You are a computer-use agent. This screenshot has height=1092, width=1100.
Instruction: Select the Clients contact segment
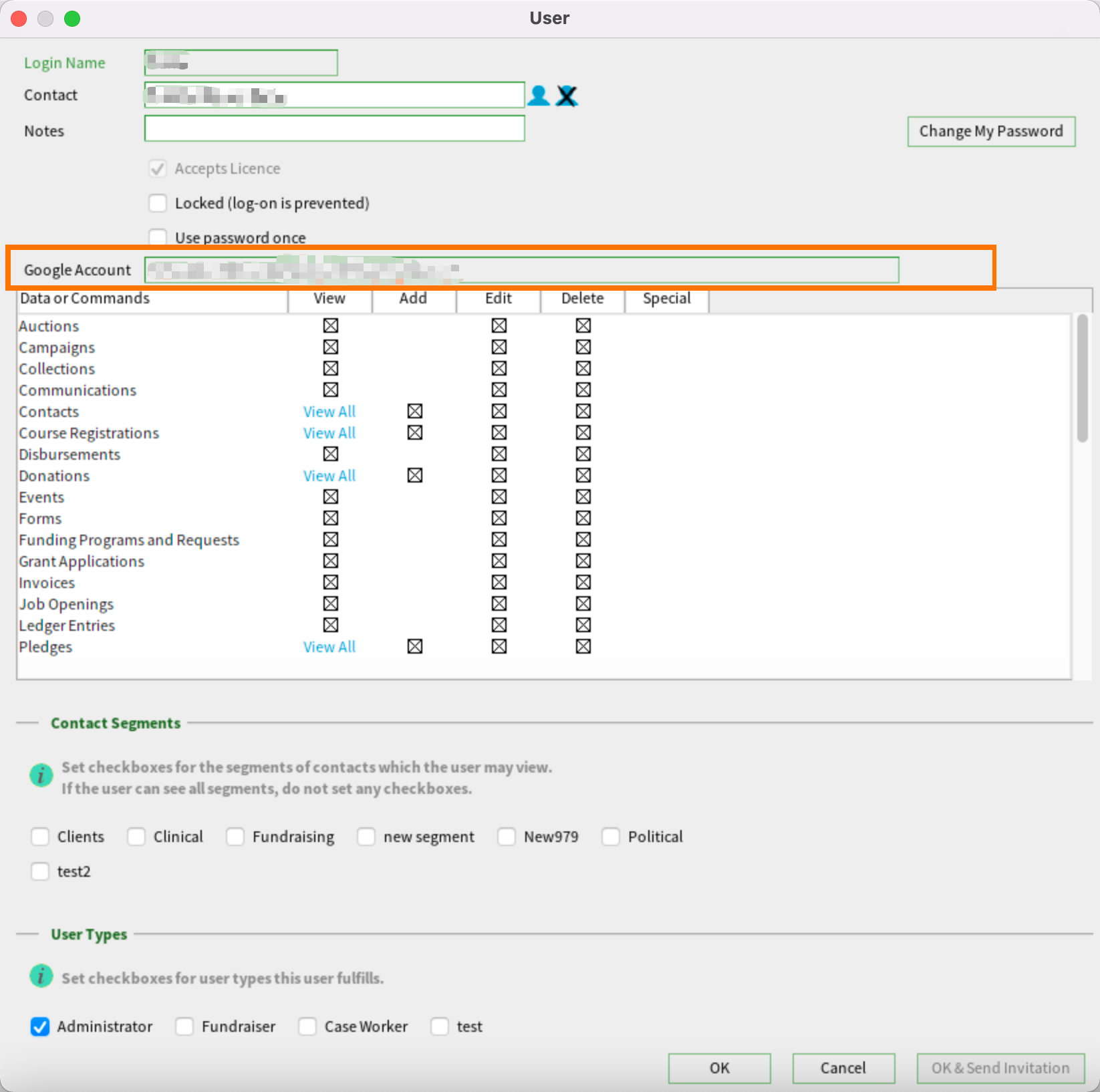[40, 836]
